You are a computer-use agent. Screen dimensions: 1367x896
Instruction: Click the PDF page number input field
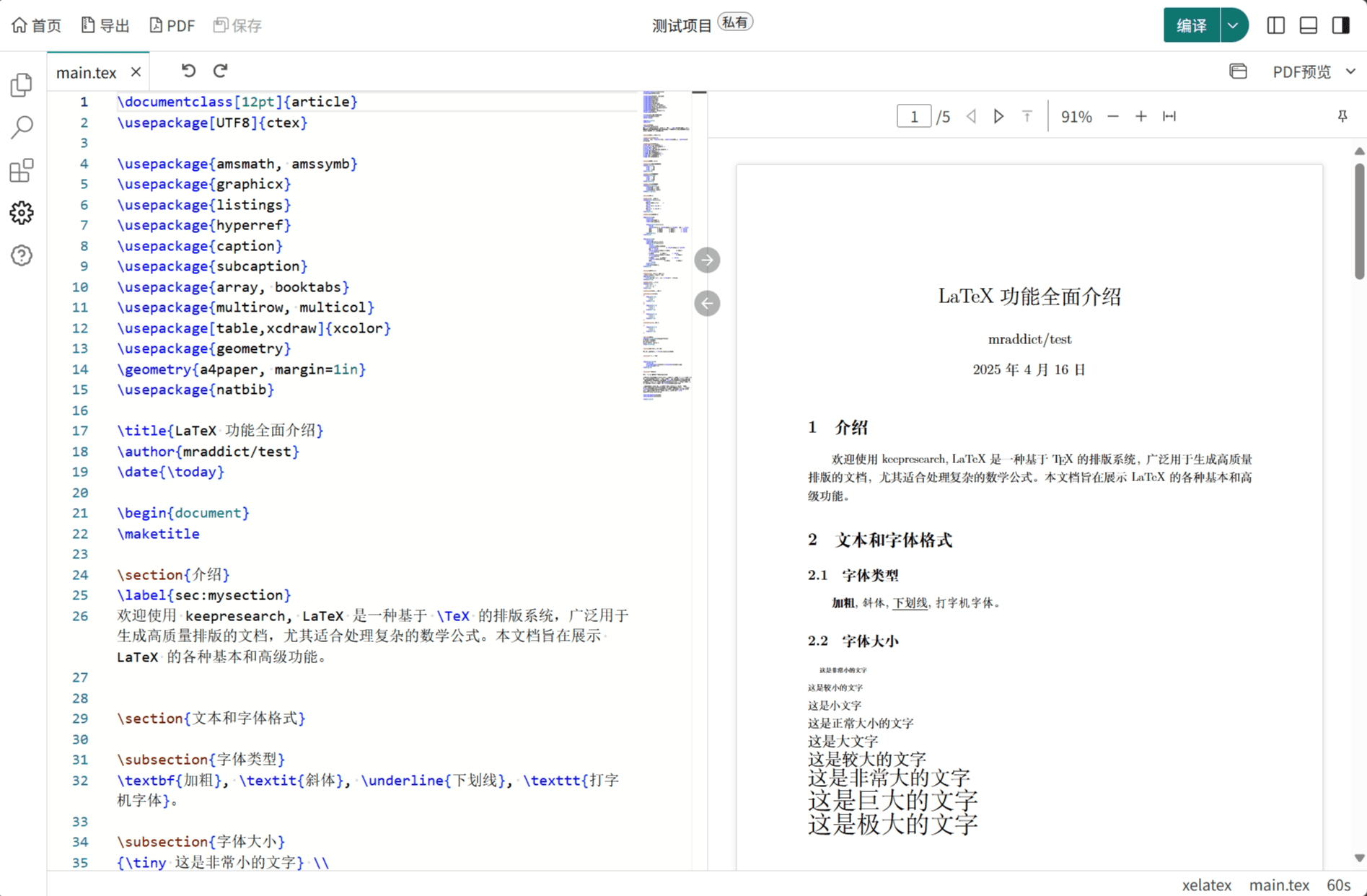tap(913, 116)
